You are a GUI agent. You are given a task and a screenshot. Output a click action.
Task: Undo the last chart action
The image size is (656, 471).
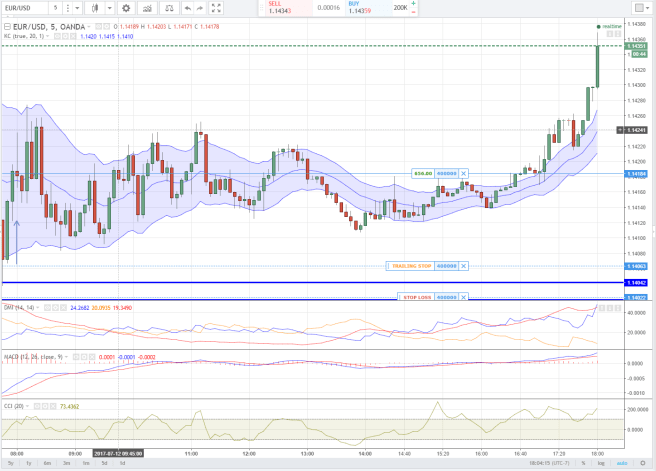(186, 8)
